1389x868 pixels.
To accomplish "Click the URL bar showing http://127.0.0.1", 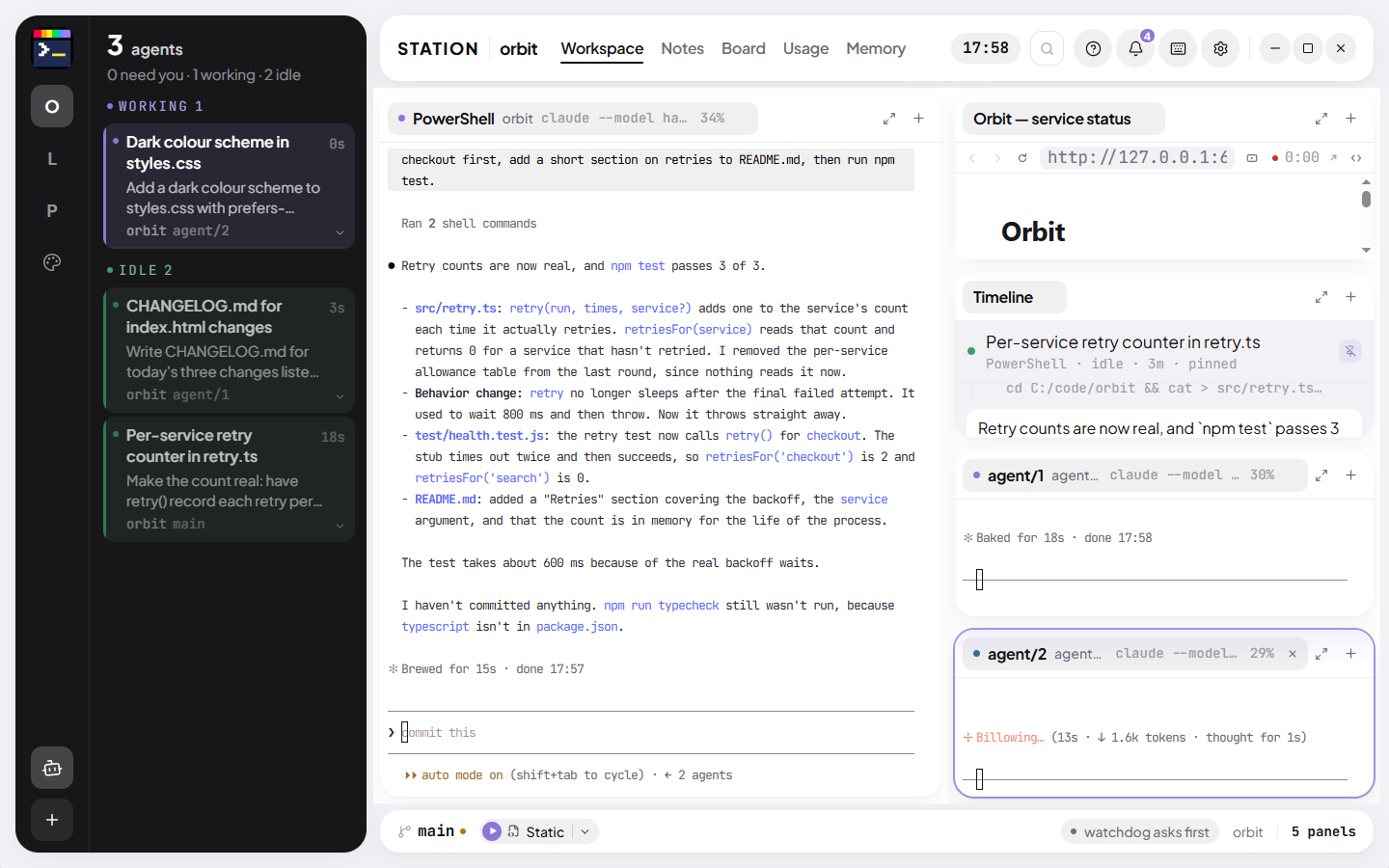I will coord(1137,157).
